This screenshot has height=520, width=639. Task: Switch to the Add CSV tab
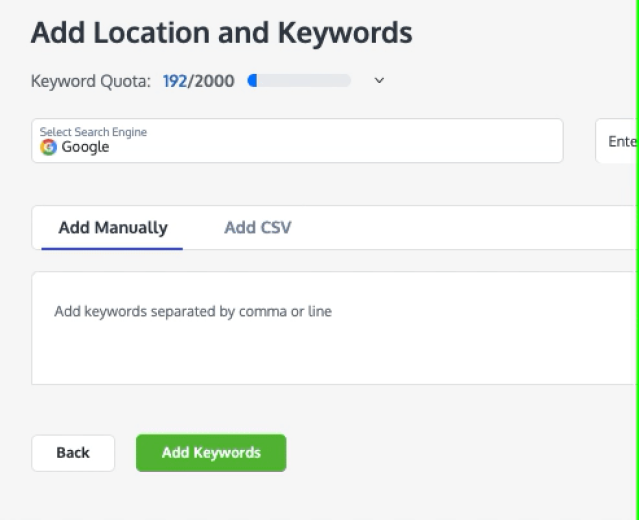[x=258, y=228]
